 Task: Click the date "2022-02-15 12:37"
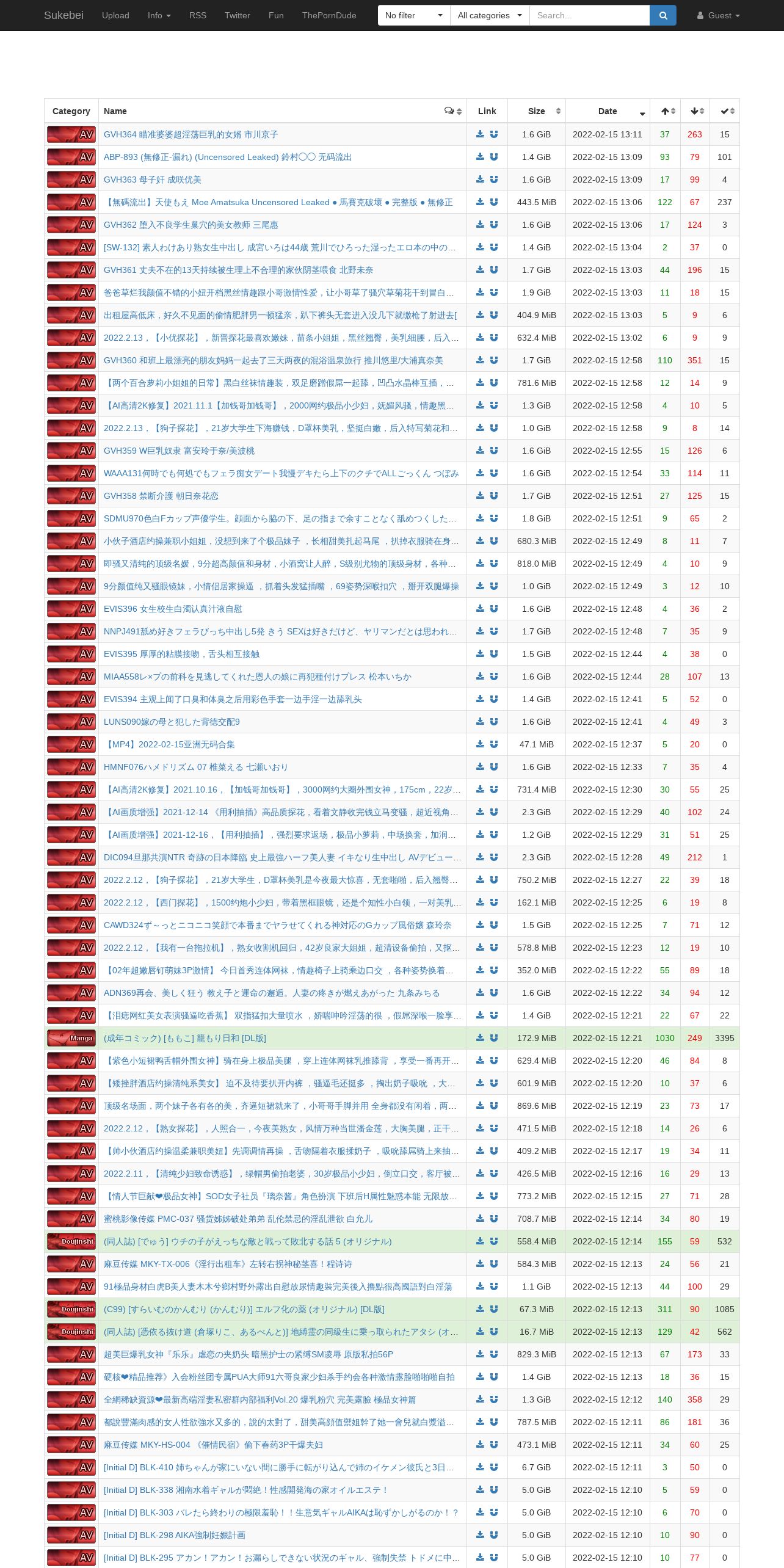click(x=608, y=744)
